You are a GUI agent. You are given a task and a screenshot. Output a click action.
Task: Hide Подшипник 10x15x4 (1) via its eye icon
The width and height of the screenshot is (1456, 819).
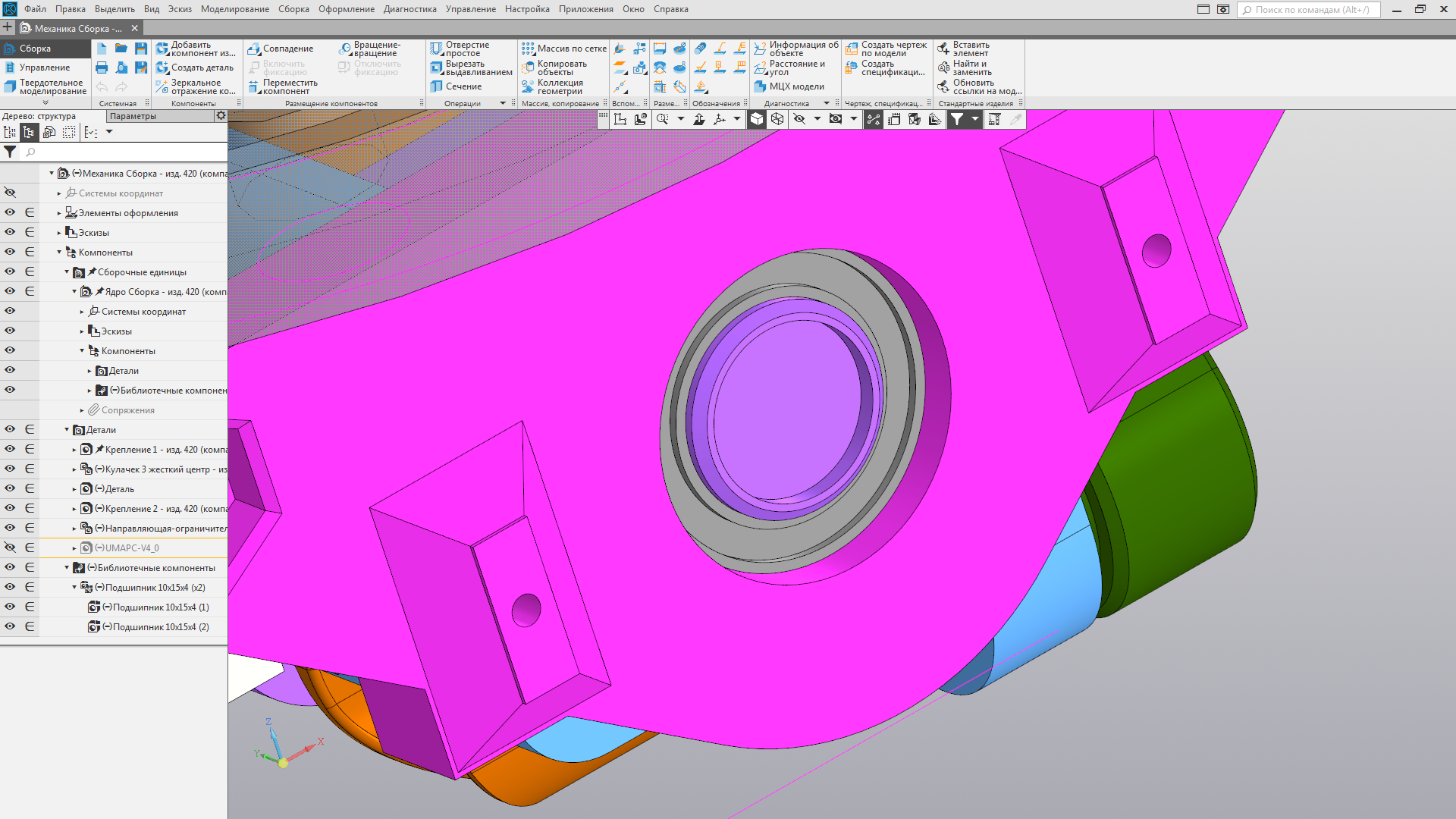[10, 607]
